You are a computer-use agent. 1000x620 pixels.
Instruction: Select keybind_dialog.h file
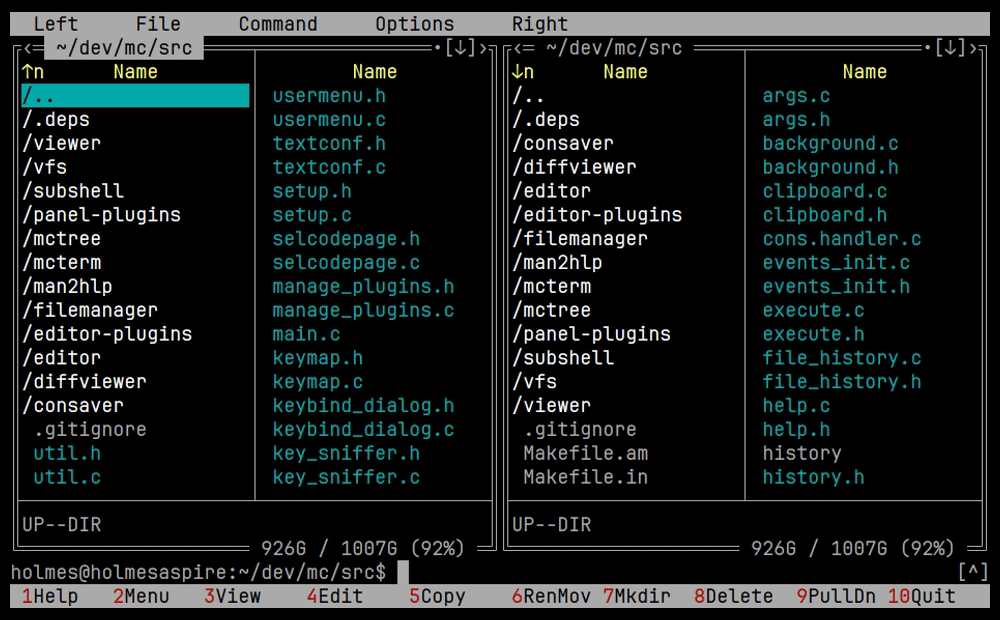tap(364, 406)
